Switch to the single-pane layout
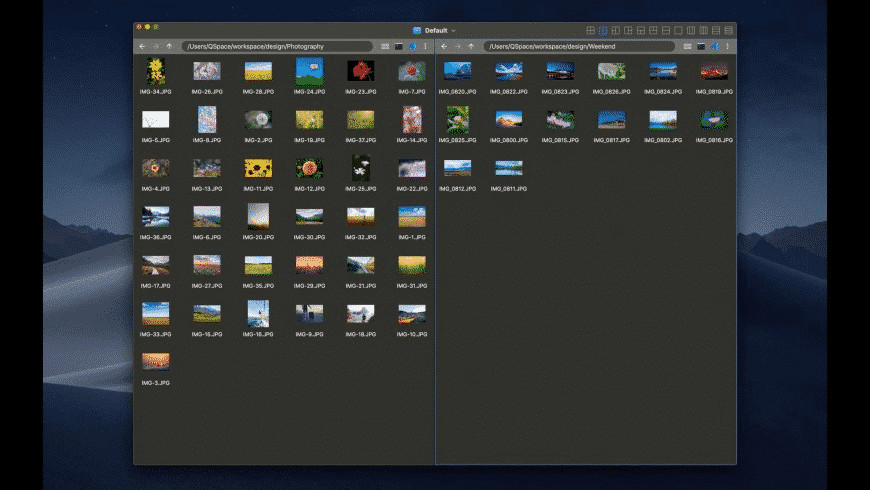This screenshot has height=490, width=870. click(678, 30)
